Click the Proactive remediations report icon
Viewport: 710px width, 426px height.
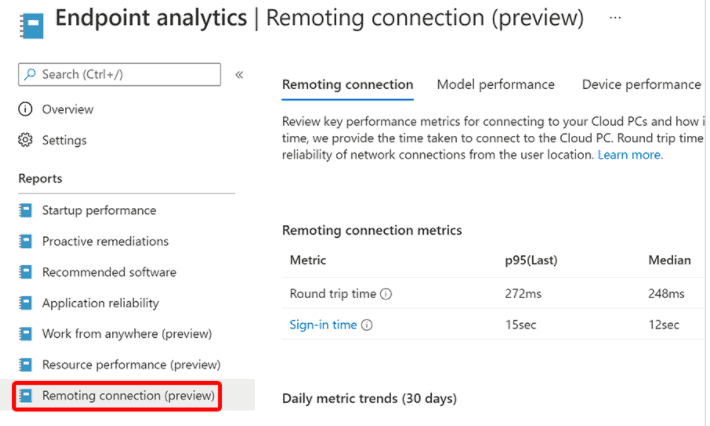[25, 241]
